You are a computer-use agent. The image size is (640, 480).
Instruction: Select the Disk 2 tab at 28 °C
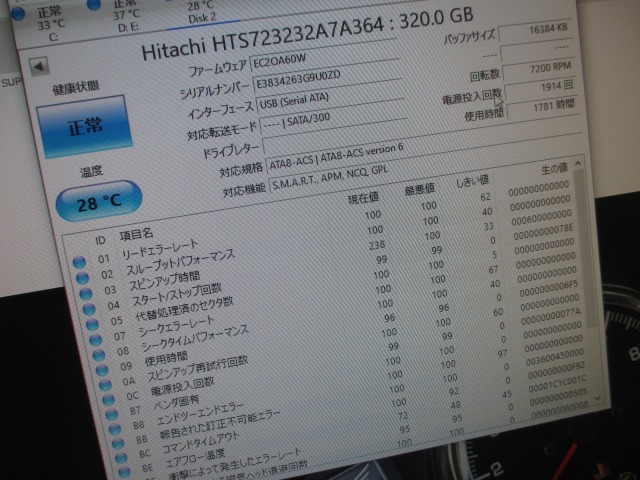(x=201, y=12)
